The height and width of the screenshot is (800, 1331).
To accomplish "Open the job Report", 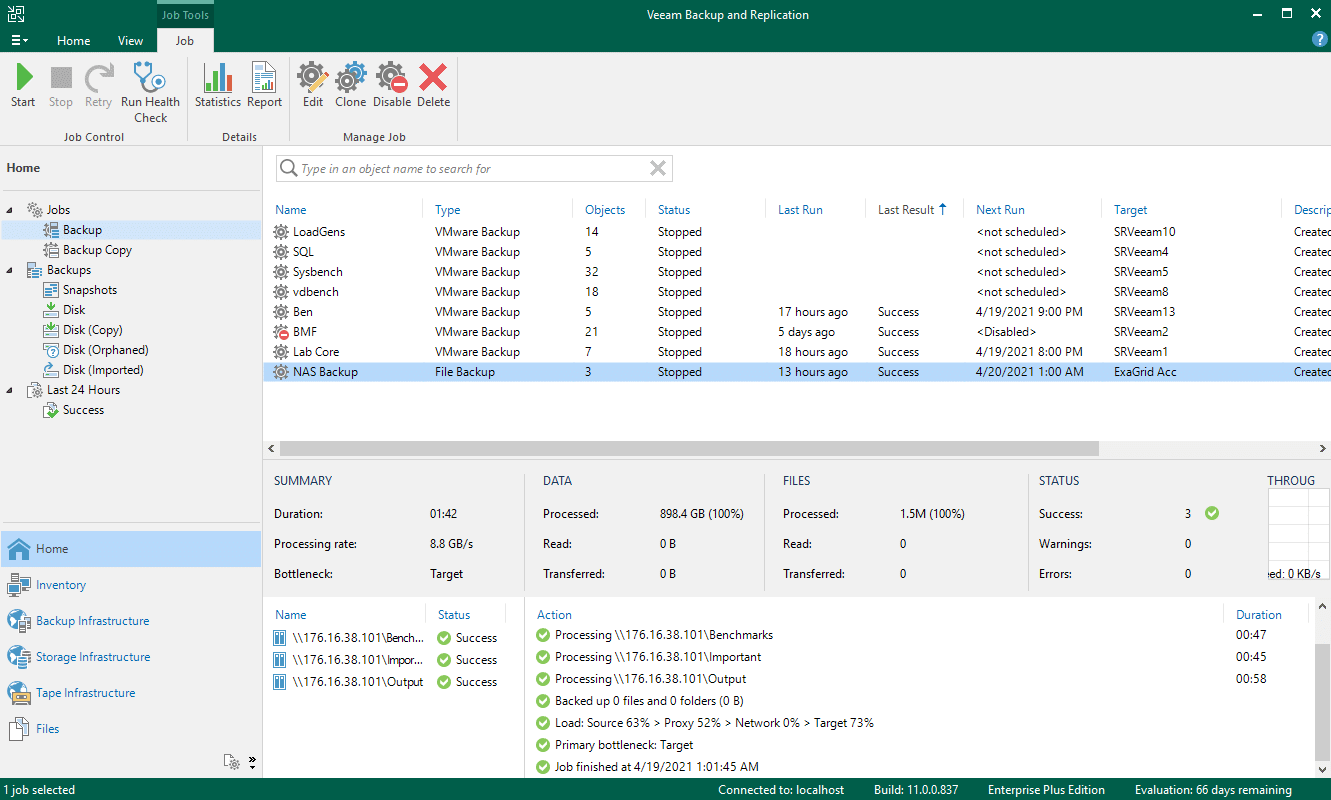I will point(264,86).
